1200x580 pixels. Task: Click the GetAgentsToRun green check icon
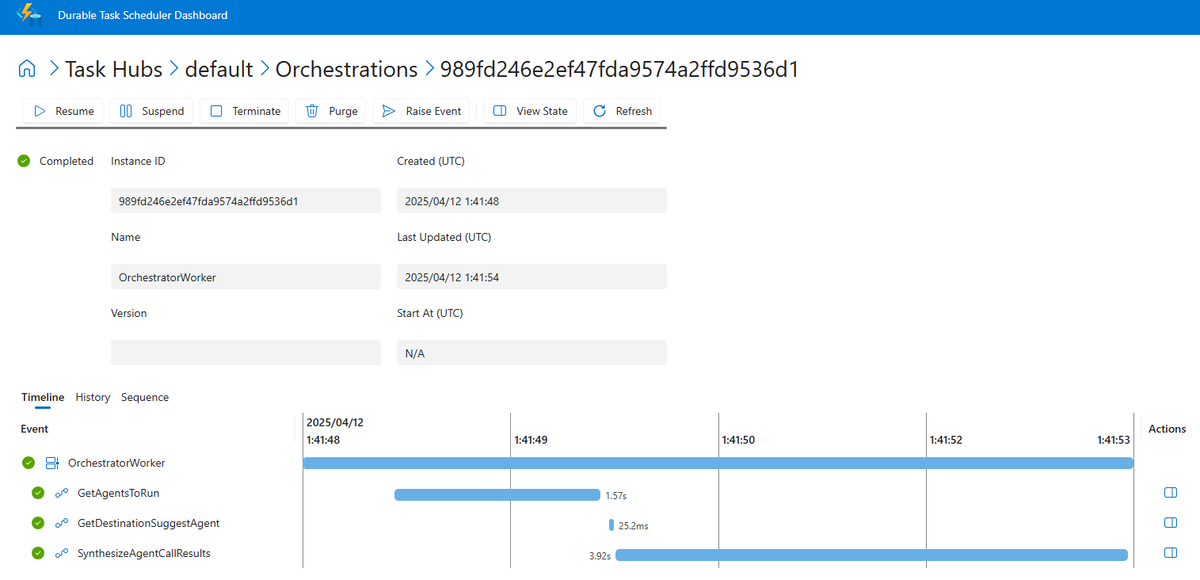38,493
